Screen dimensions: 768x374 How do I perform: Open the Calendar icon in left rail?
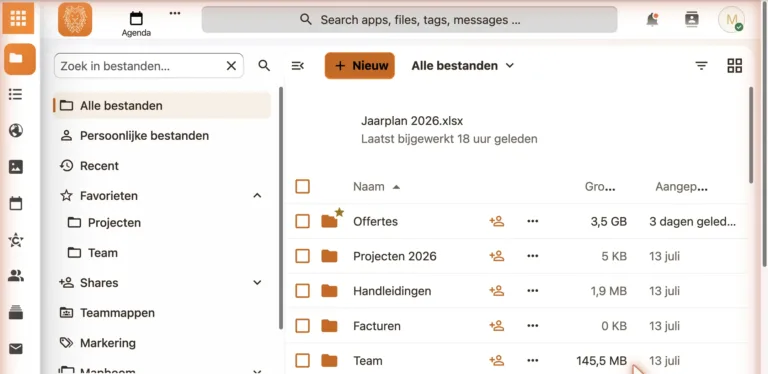coord(16,203)
